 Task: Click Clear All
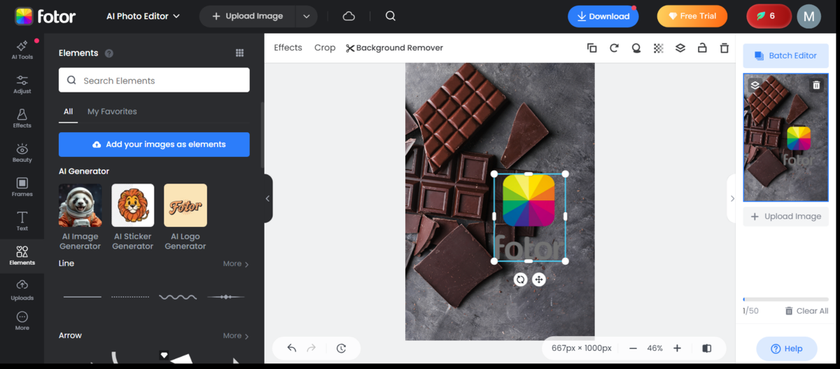pyautogui.click(x=806, y=311)
